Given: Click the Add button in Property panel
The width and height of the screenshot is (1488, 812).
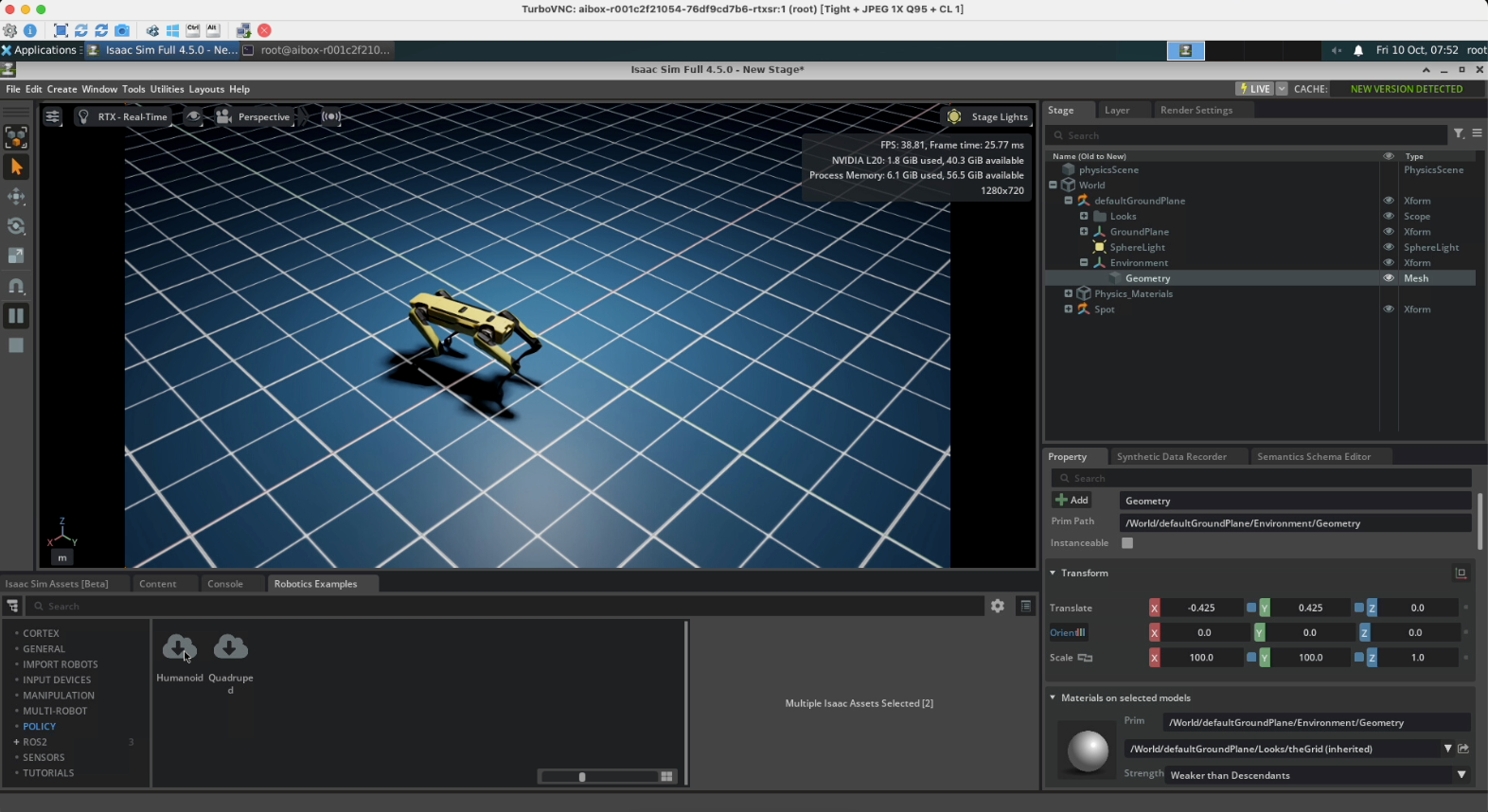Looking at the screenshot, I should tap(1072, 500).
